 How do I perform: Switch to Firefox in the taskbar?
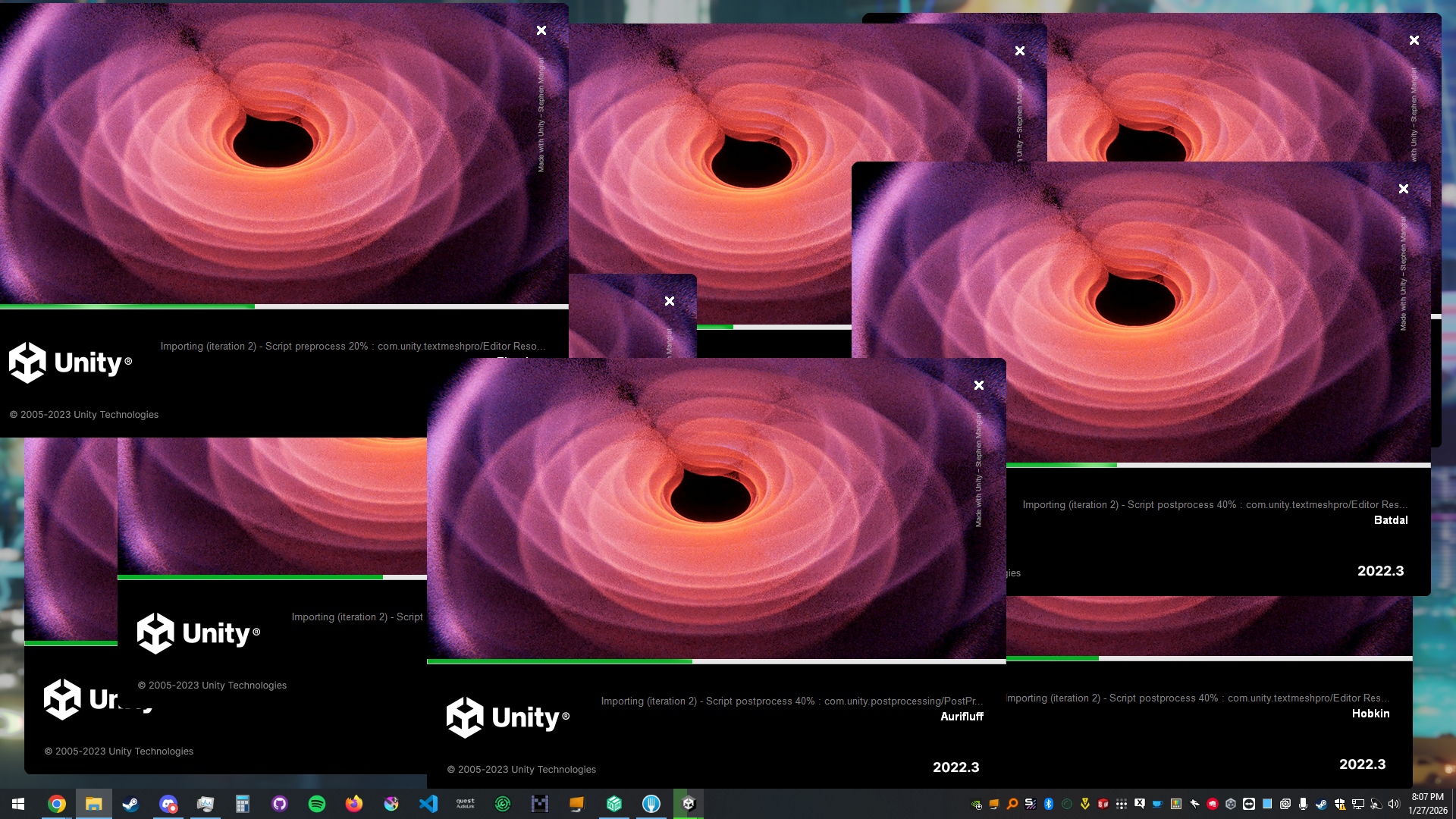tap(354, 804)
